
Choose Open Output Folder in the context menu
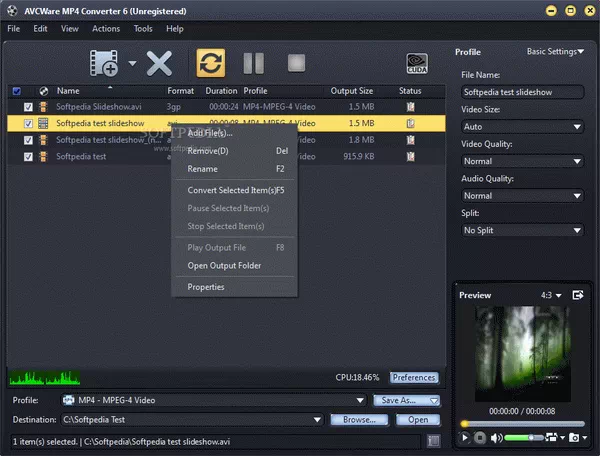click(234, 265)
